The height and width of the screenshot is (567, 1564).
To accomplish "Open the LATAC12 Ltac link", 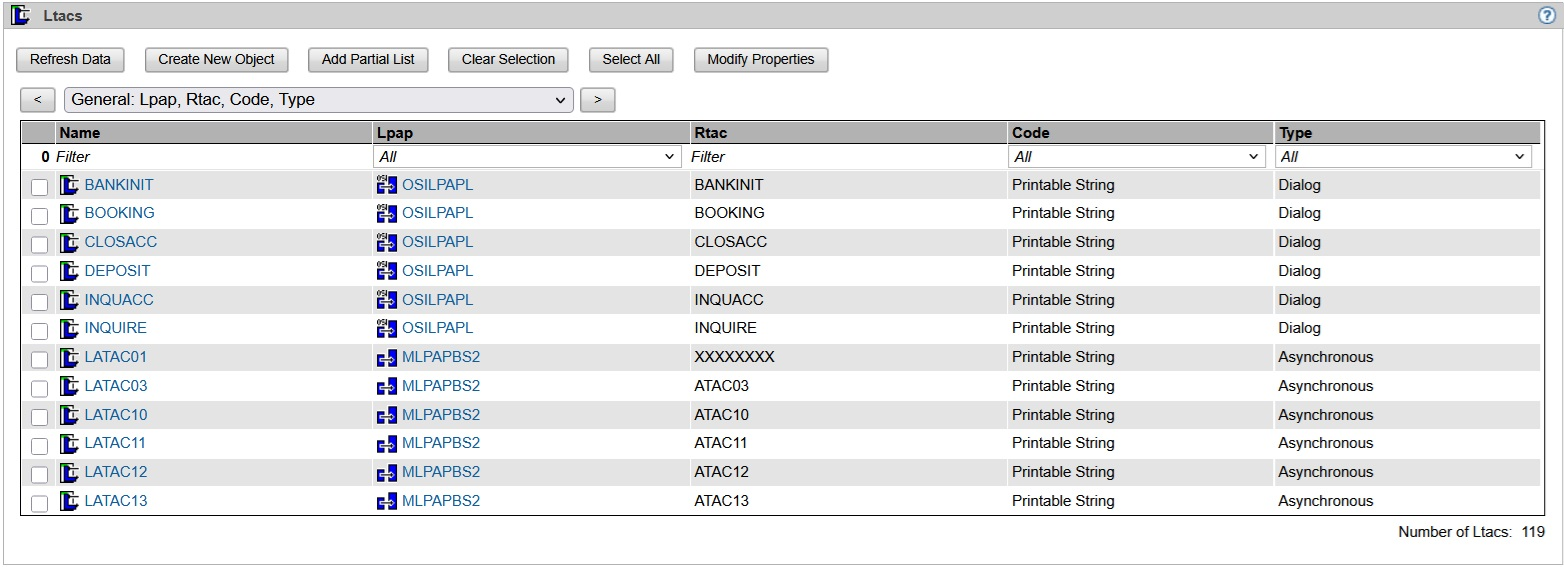I will (x=116, y=472).
